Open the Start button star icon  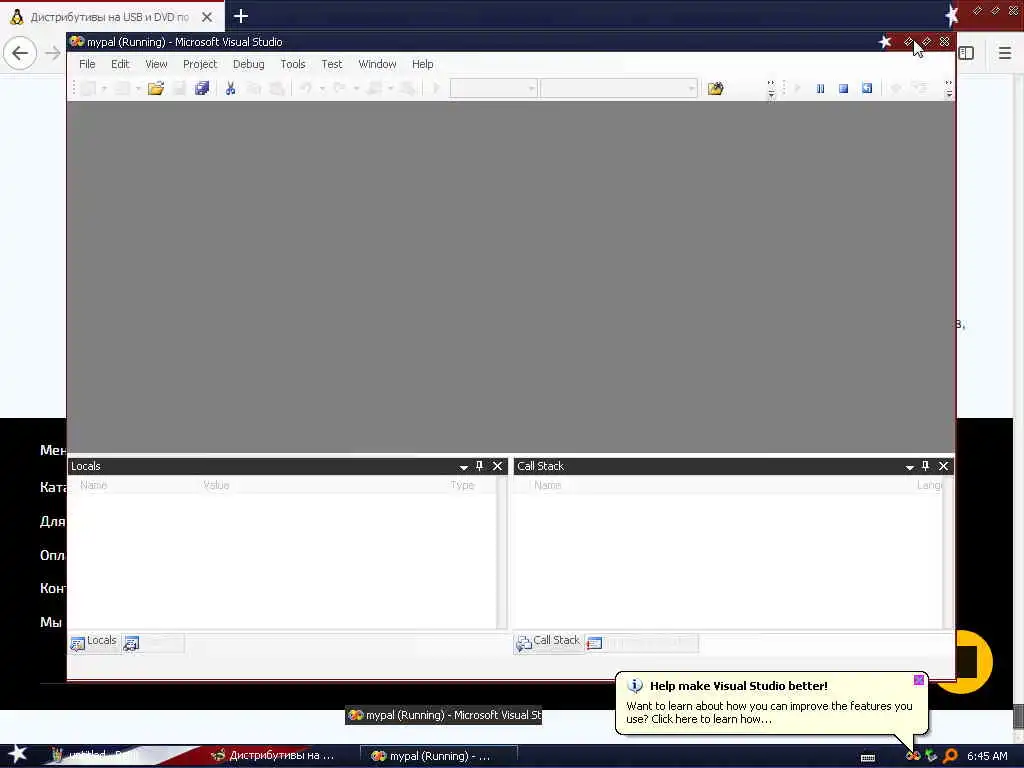tap(18, 754)
